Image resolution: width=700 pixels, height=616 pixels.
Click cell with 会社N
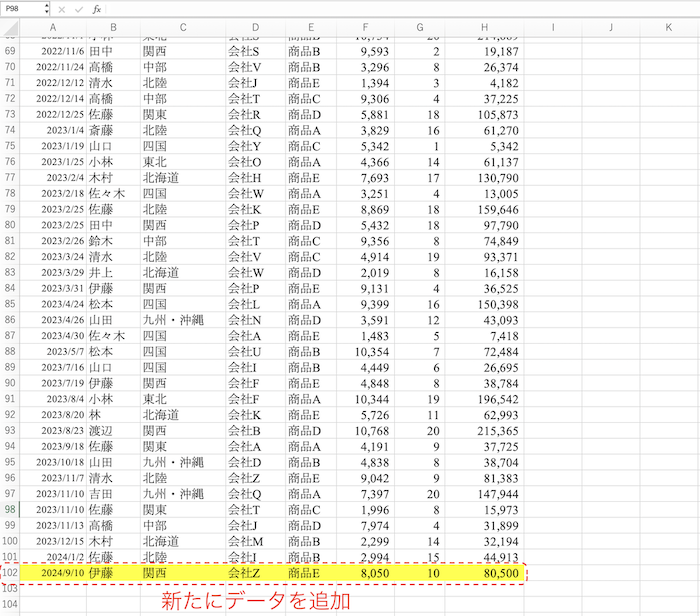[x=255, y=320]
